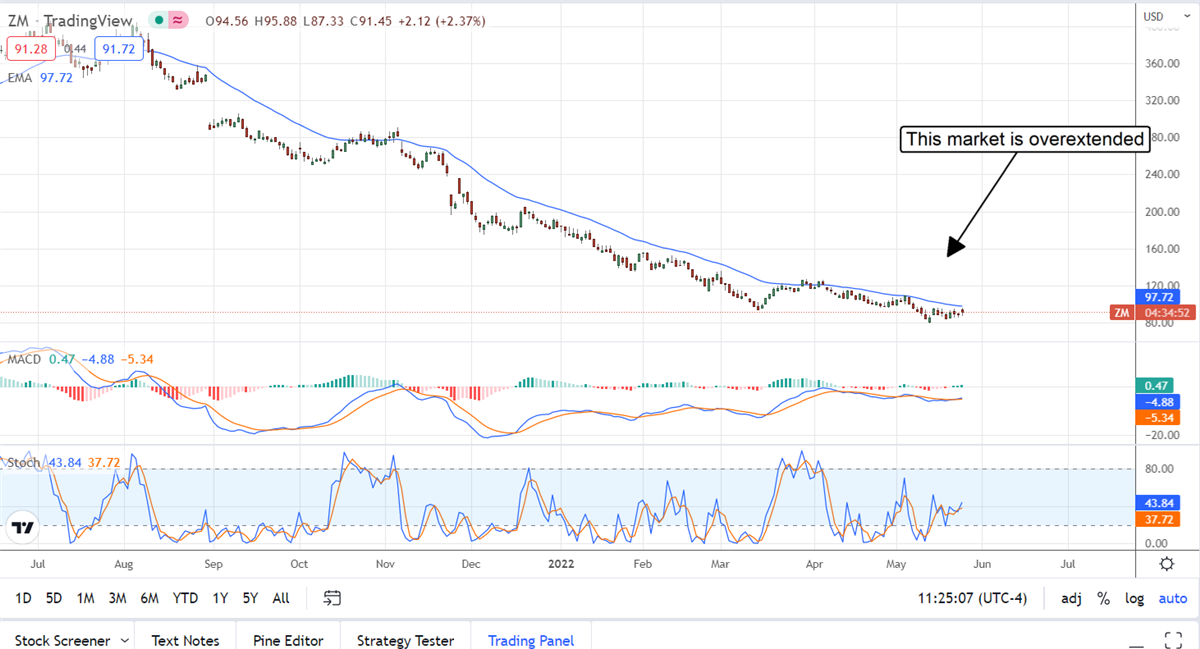Switch to the Pine Editor tab

287,640
